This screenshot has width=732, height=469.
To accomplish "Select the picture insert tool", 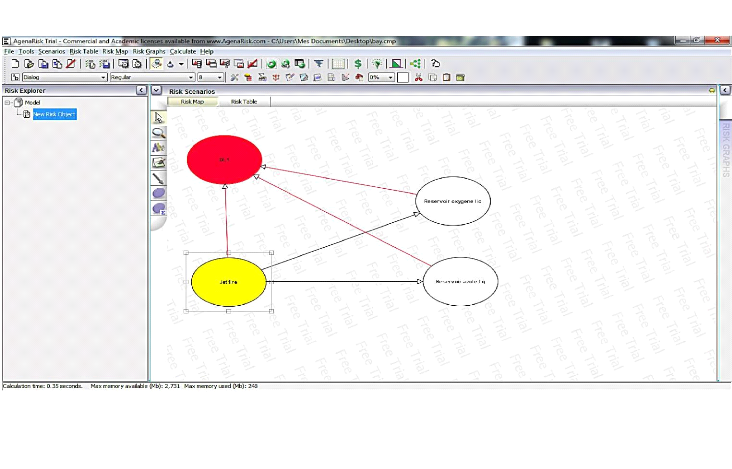I will tap(158, 162).
